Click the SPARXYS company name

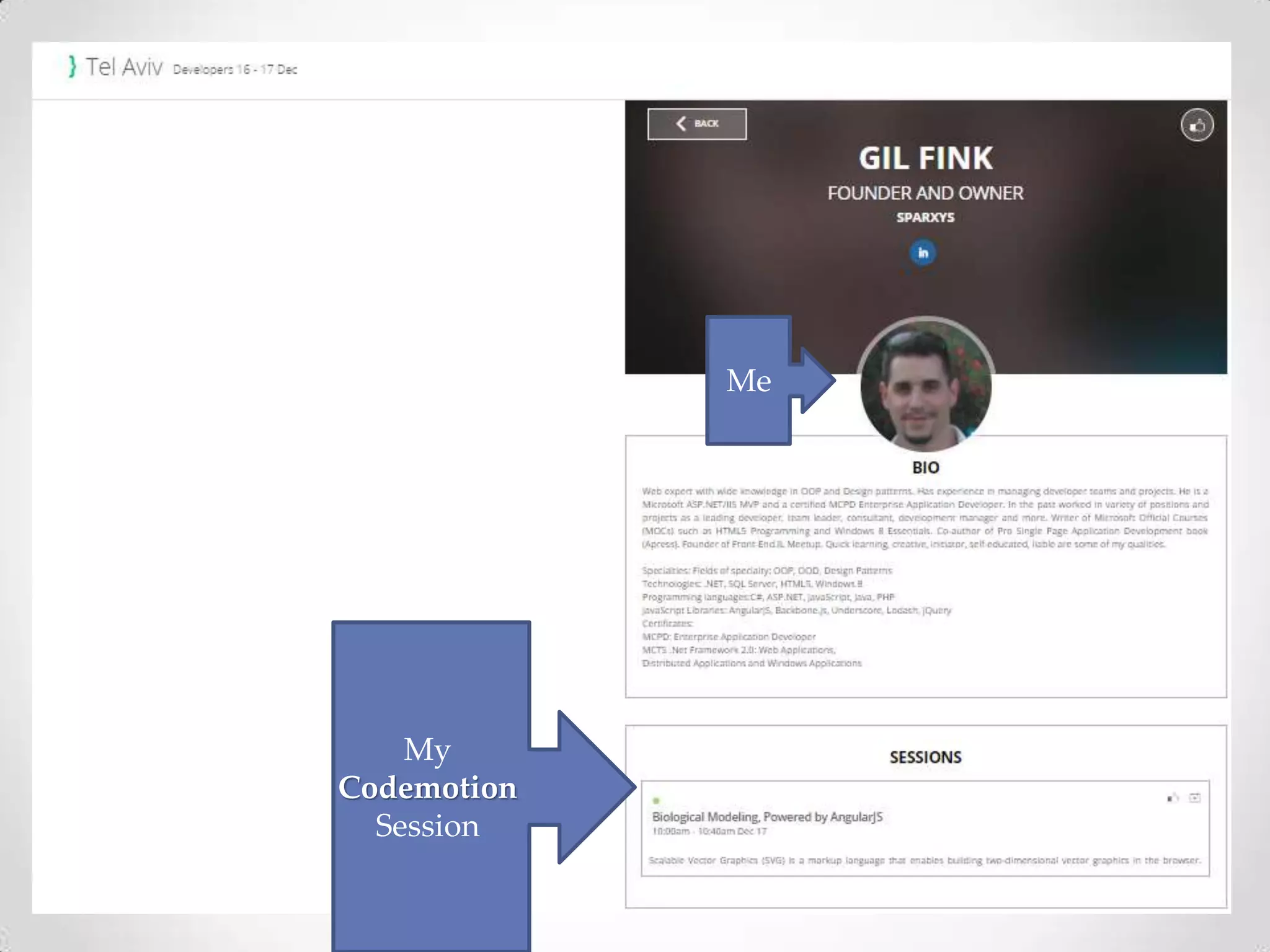click(925, 218)
